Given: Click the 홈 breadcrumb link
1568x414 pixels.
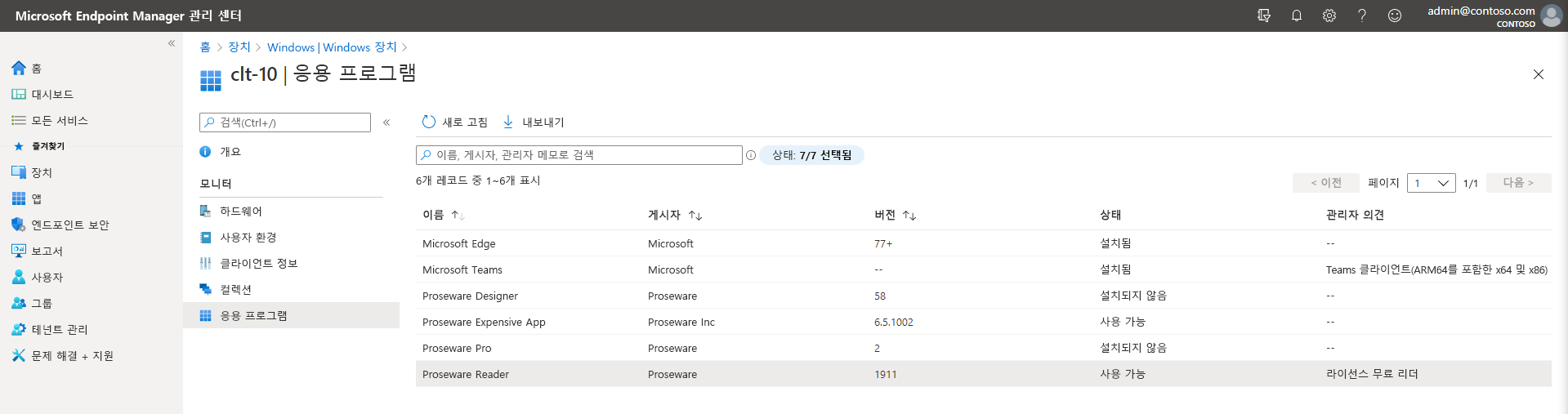Looking at the screenshot, I should [205, 47].
